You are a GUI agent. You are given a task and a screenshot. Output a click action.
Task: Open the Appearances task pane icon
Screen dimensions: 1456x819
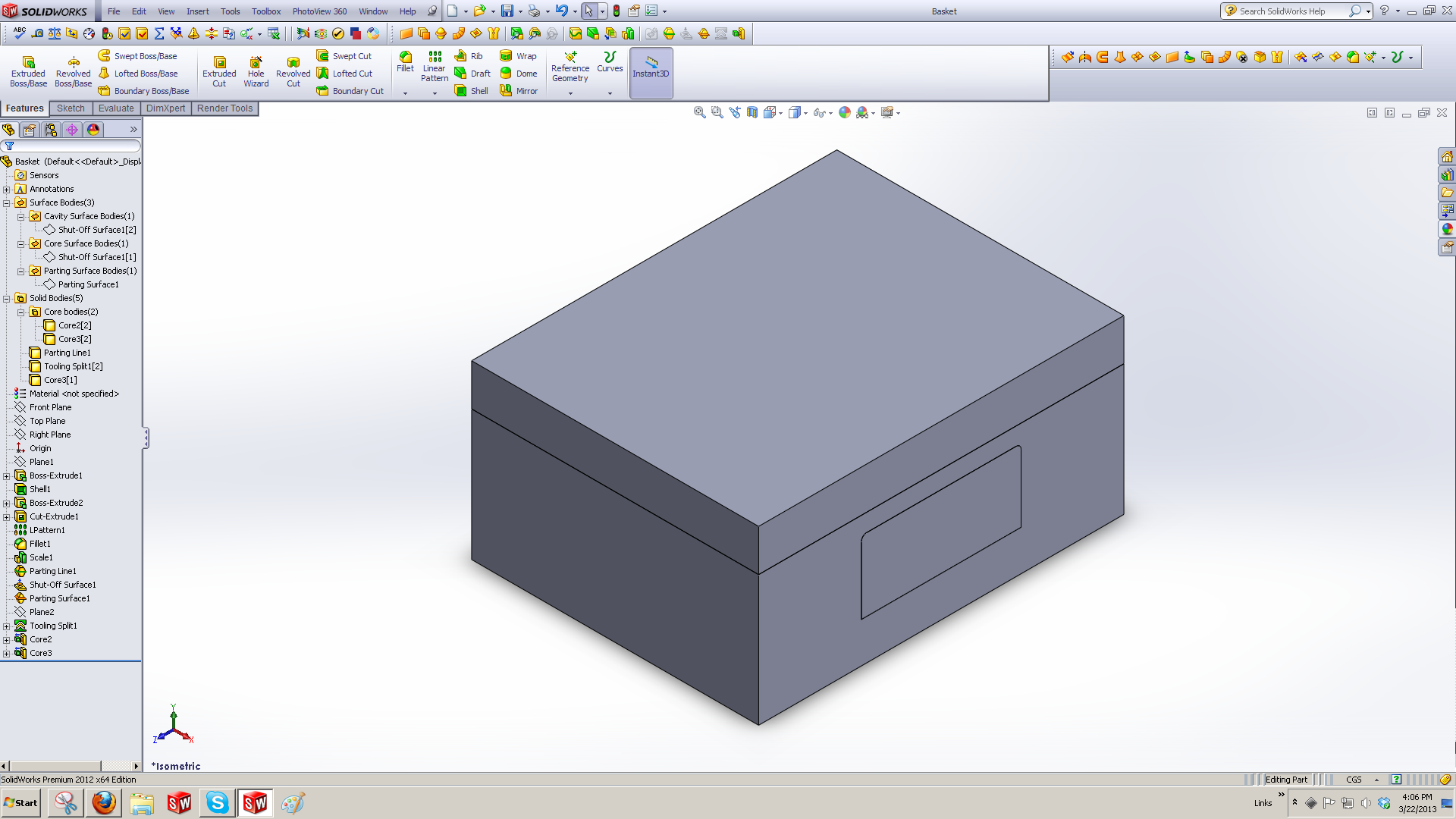click(x=1447, y=229)
